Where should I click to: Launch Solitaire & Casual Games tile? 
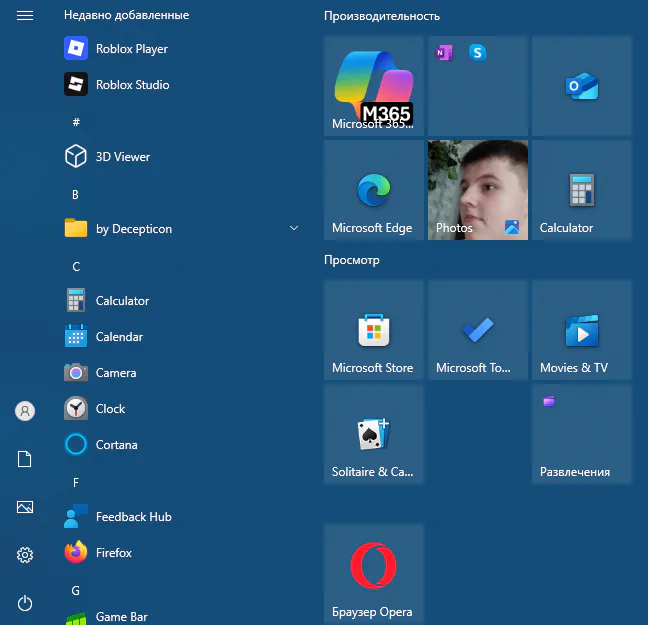point(374,434)
